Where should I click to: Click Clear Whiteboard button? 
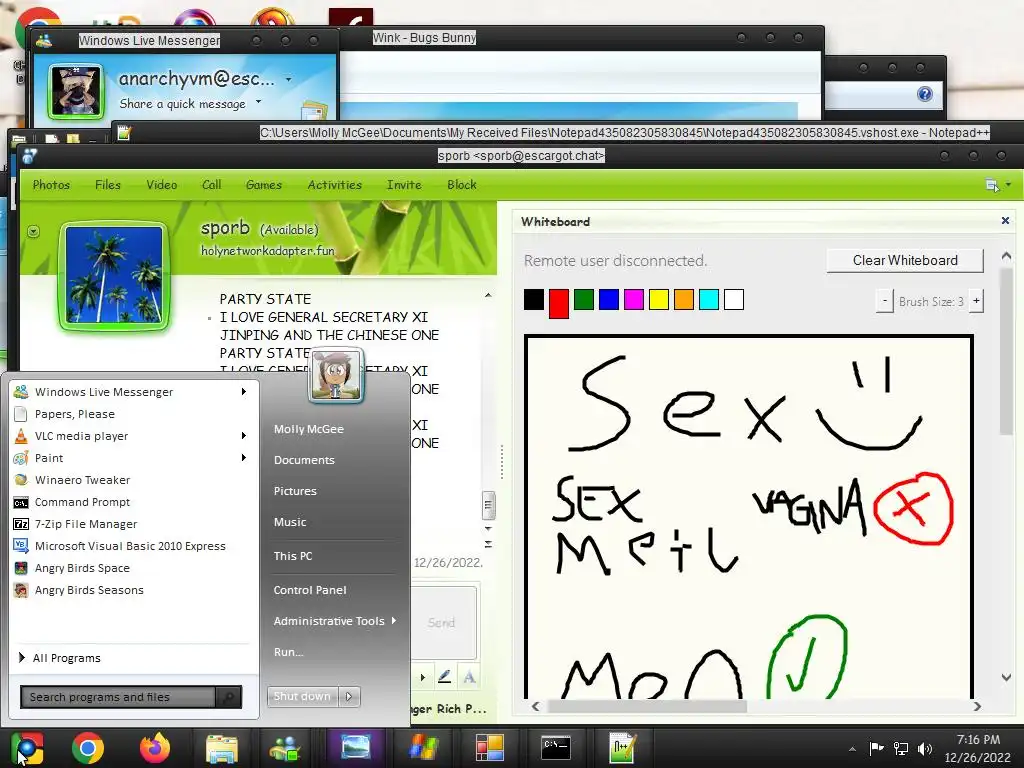click(905, 261)
